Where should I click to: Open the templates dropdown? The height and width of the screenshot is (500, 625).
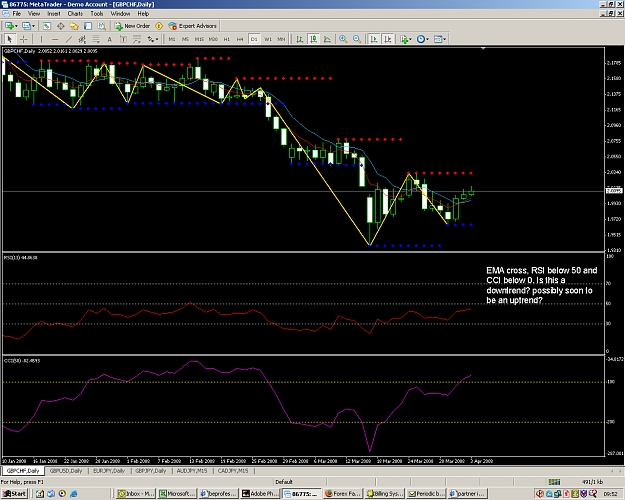point(440,39)
